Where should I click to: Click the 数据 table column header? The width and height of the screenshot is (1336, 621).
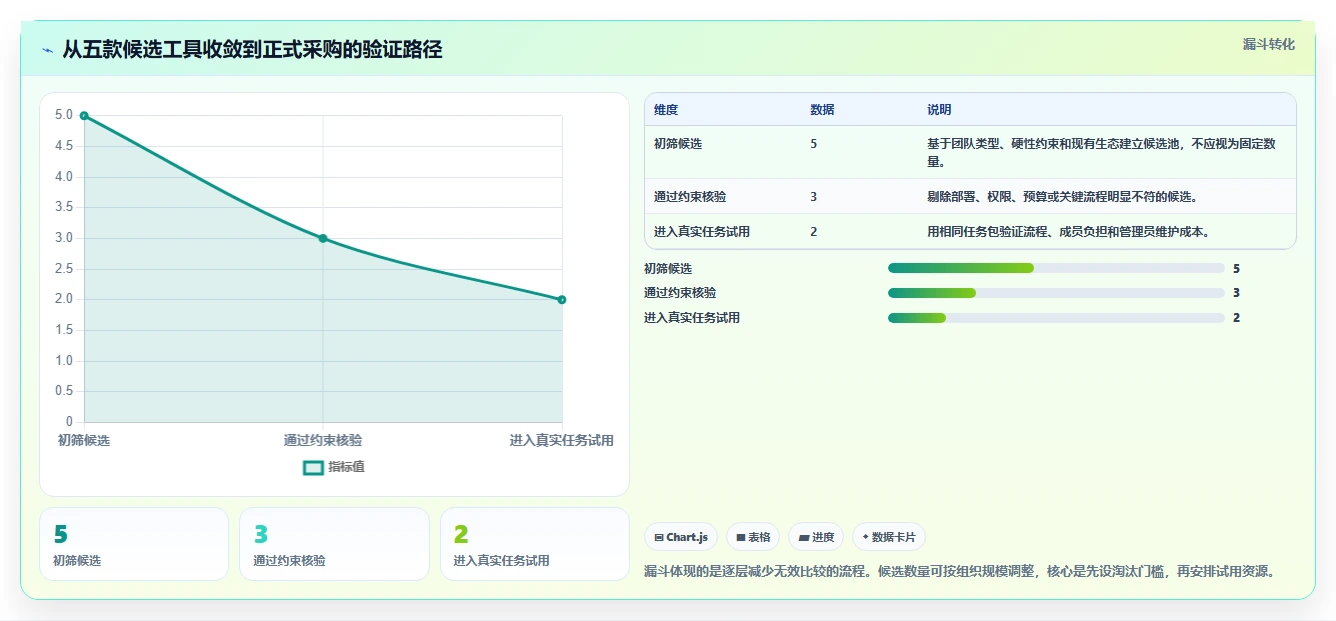pyautogui.click(x=822, y=110)
